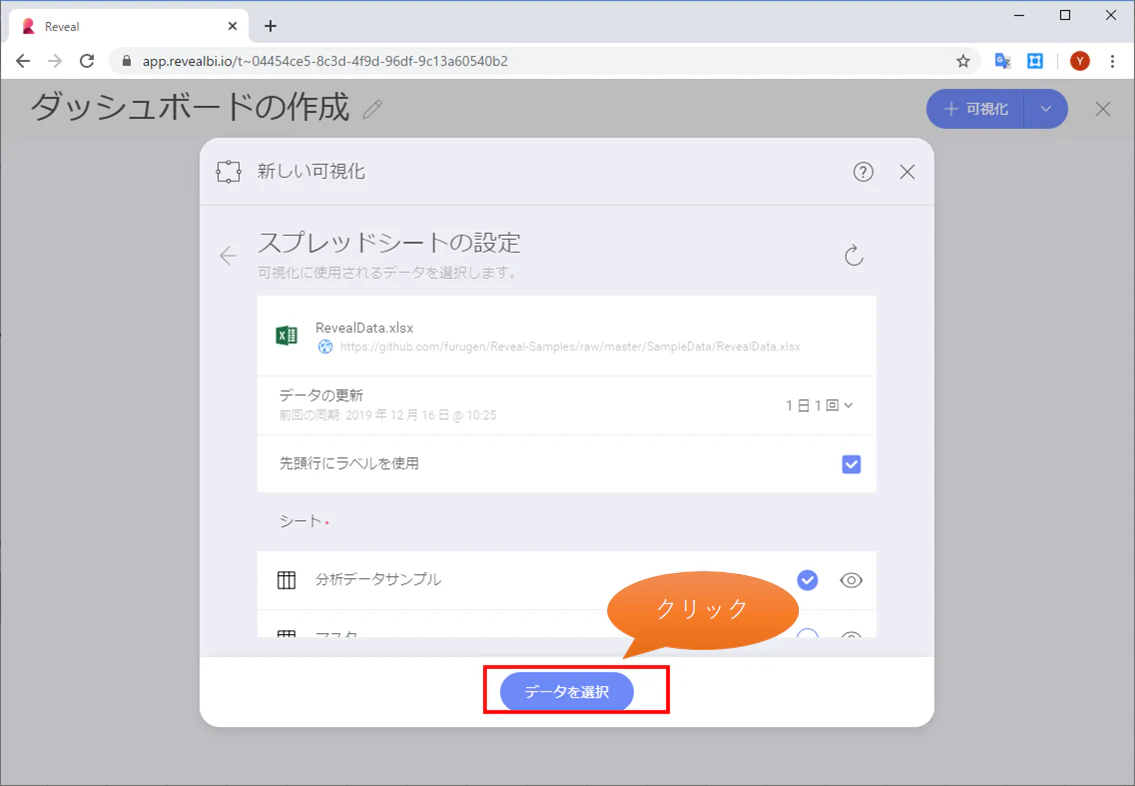The image size is (1135, 786).
Task: Click the RevealData.xlsx file name
Action: point(364,328)
